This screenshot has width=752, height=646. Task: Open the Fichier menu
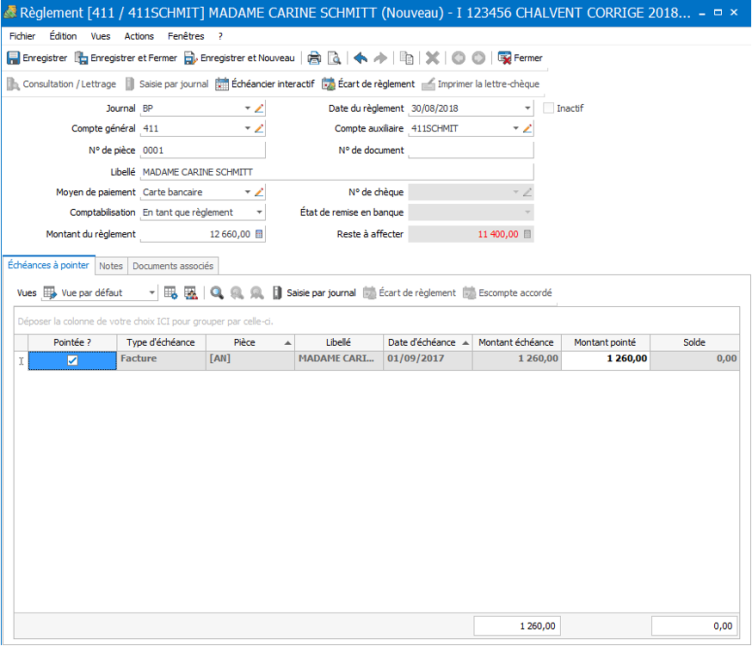point(22,36)
